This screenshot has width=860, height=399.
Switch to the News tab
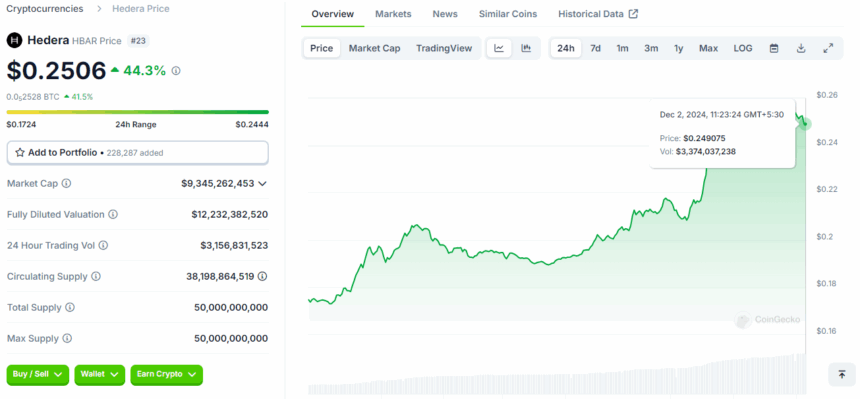pyautogui.click(x=445, y=14)
